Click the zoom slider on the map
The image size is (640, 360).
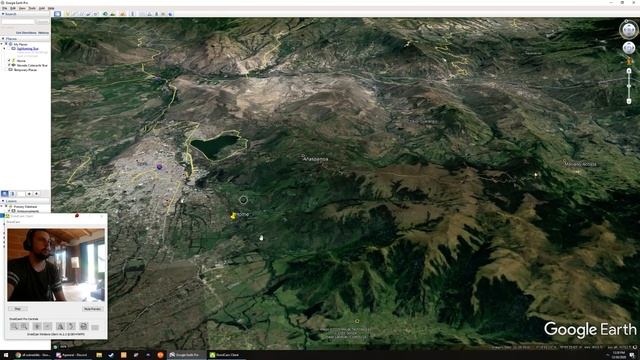coord(629,86)
